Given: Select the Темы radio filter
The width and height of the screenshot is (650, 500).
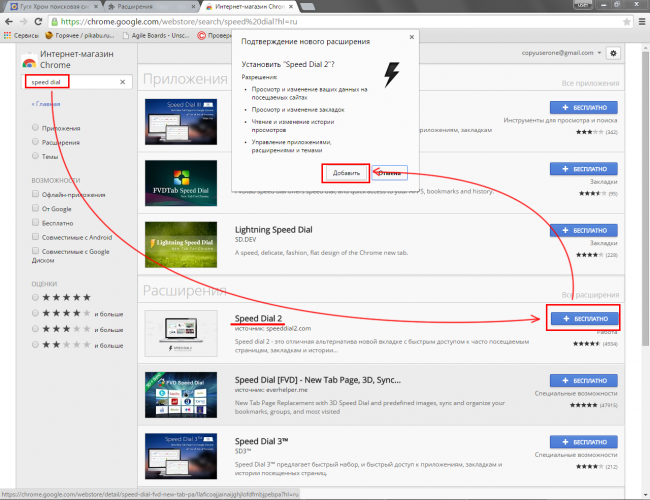Looking at the screenshot, I should (x=35, y=156).
